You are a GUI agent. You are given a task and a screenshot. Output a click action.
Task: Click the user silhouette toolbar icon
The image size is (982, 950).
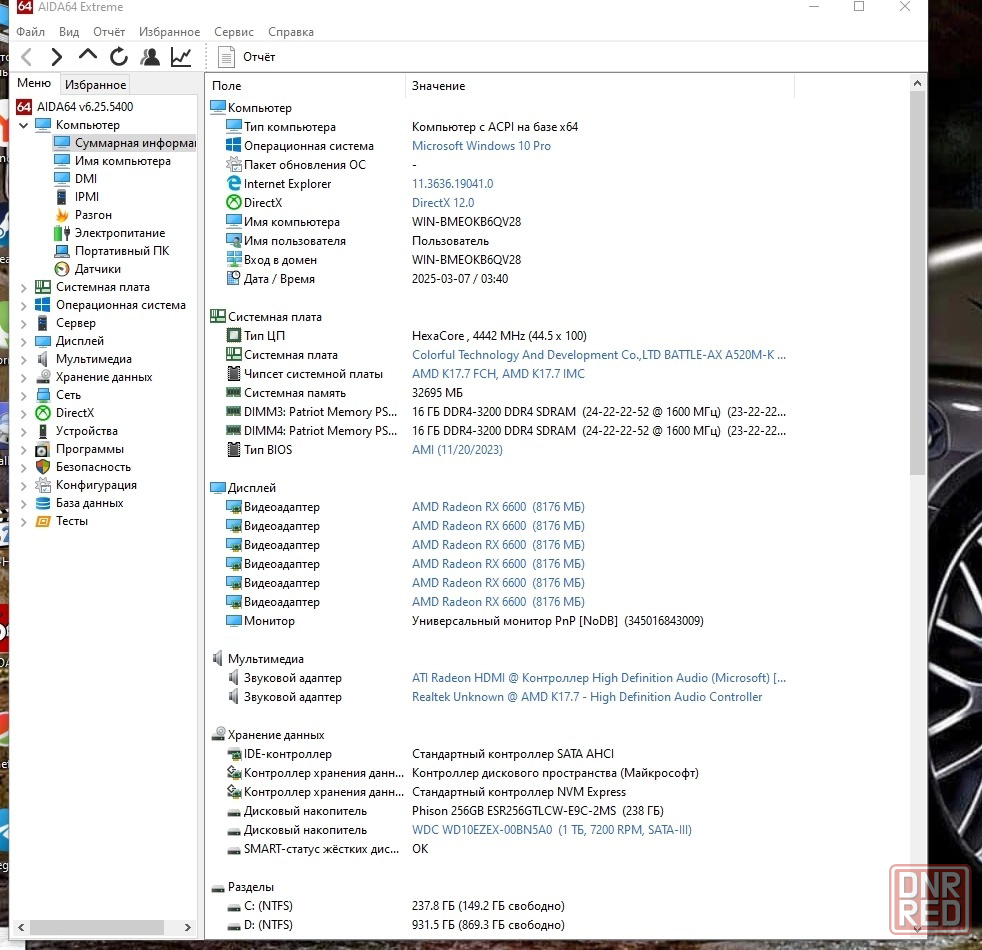(150, 57)
